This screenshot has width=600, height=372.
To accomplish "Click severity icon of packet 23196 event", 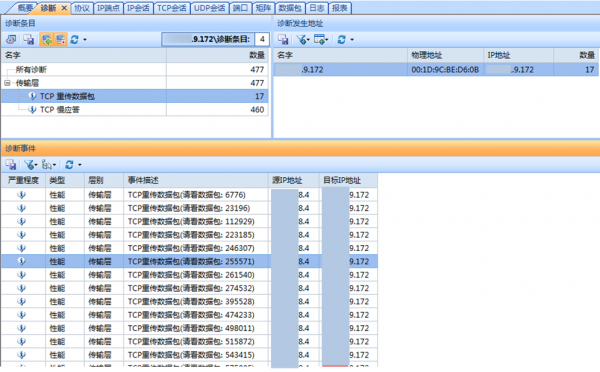I will pyautogui.click(x=22, y=208).
